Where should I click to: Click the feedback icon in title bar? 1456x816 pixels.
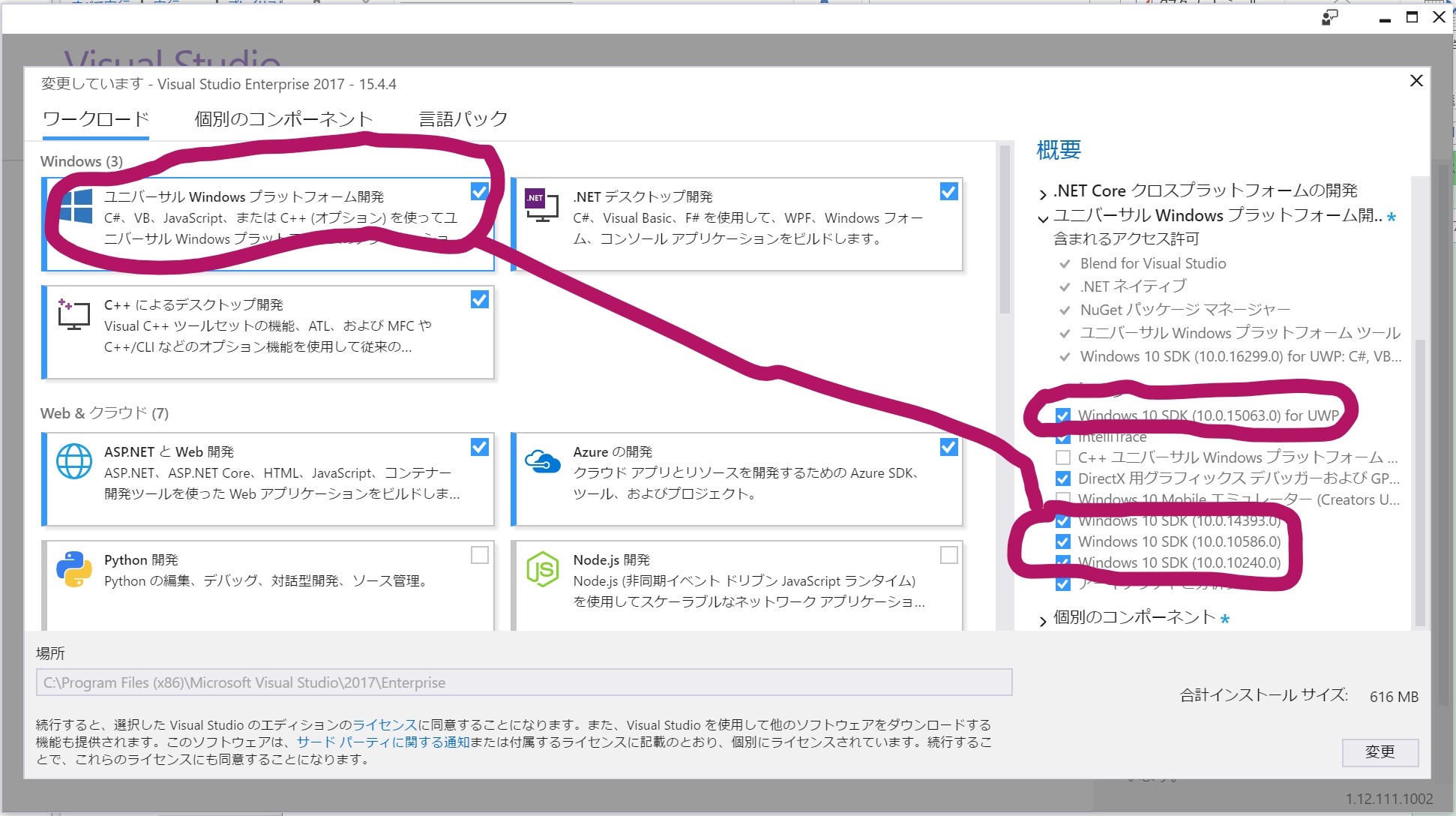click(x=1329, y=17)
